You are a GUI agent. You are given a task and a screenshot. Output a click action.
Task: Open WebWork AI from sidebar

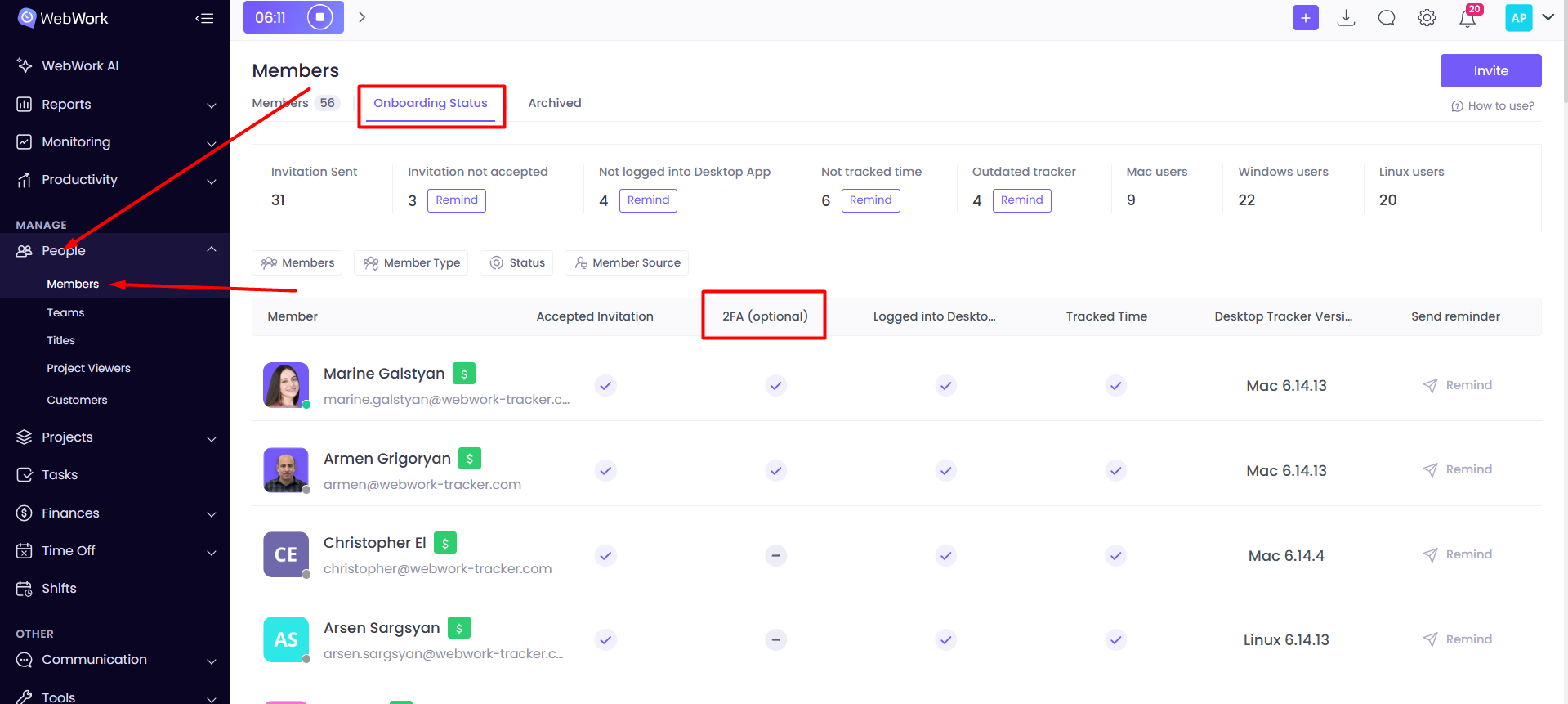pos(80,65)
